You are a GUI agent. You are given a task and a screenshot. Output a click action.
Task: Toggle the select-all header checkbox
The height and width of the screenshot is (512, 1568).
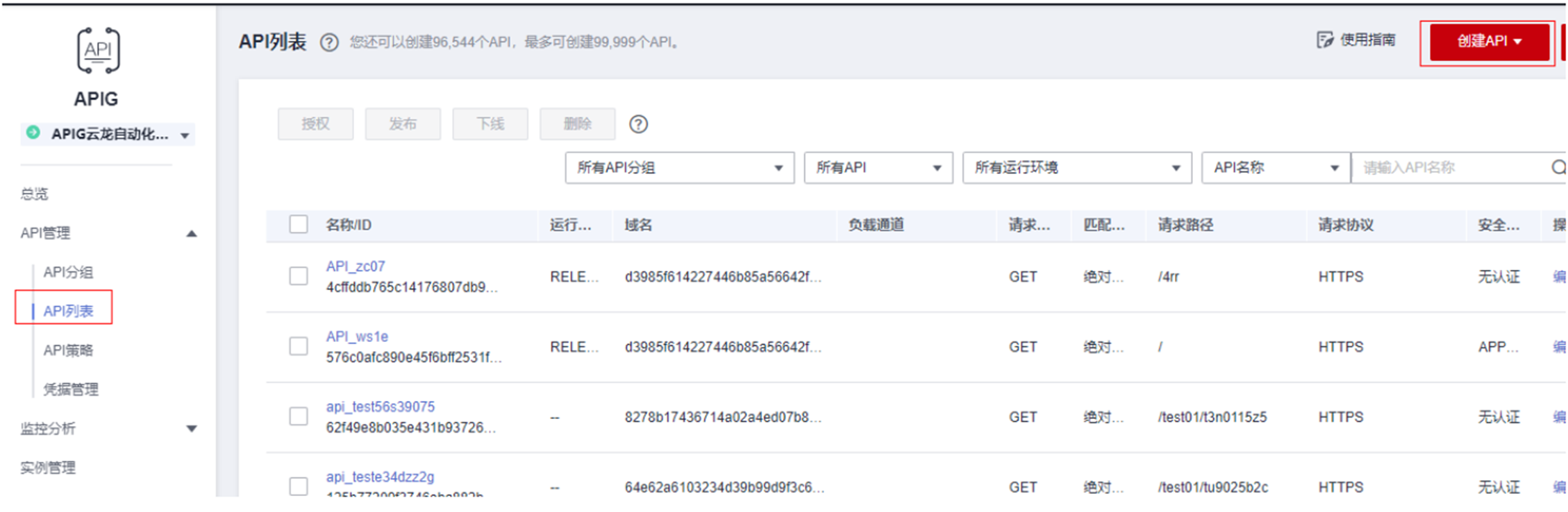point(299,225)
